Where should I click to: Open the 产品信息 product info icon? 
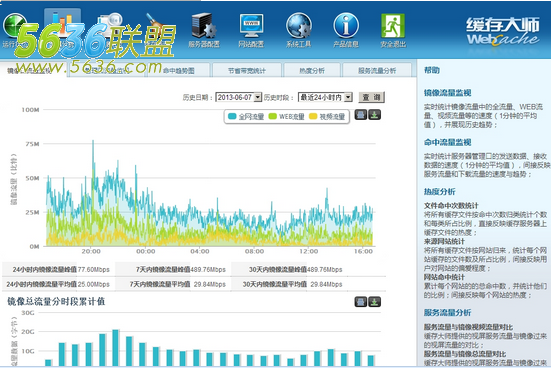[x=346, y=30]
